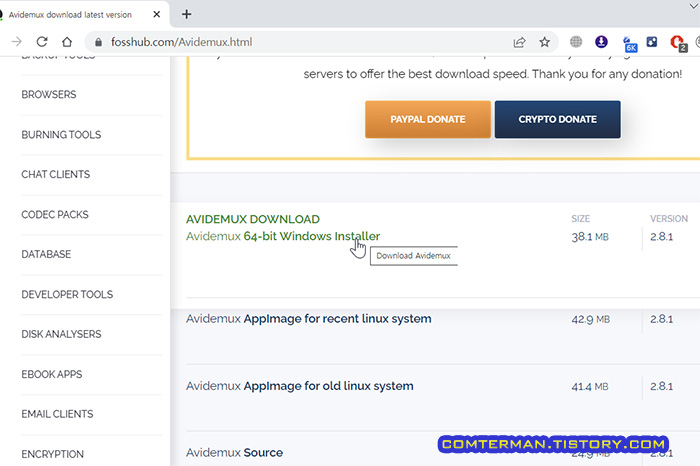Download Avidemux 64-bit Windows Installer
The height and width of the screenshot is (466, 700).
pos(283,236)
